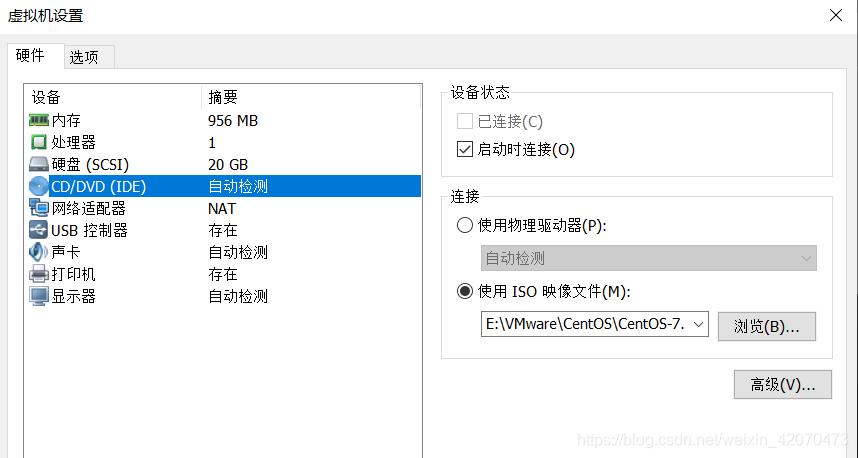Screen dimensions: 858x458
Task: Click the memory (内存) device icon
Action: [39, 121]
